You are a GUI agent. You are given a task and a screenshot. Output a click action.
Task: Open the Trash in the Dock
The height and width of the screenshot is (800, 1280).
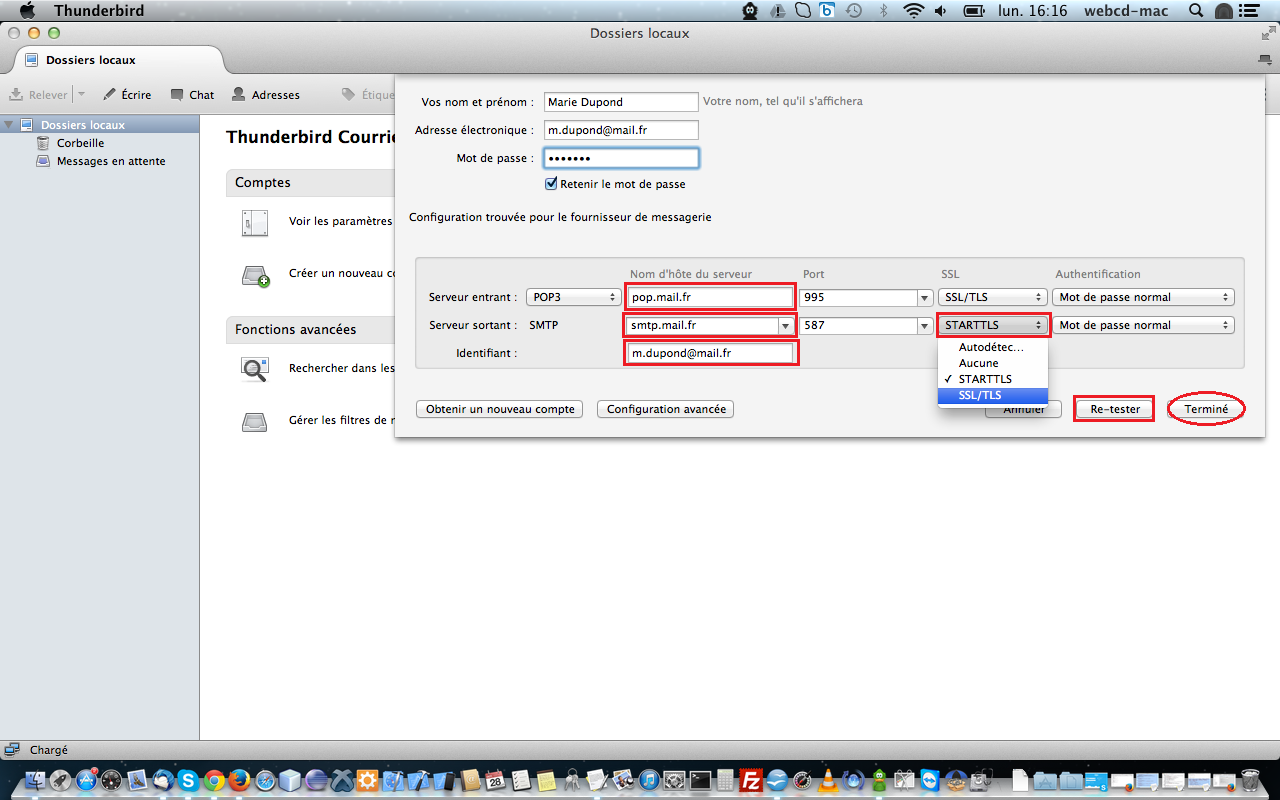[1250, 780]
